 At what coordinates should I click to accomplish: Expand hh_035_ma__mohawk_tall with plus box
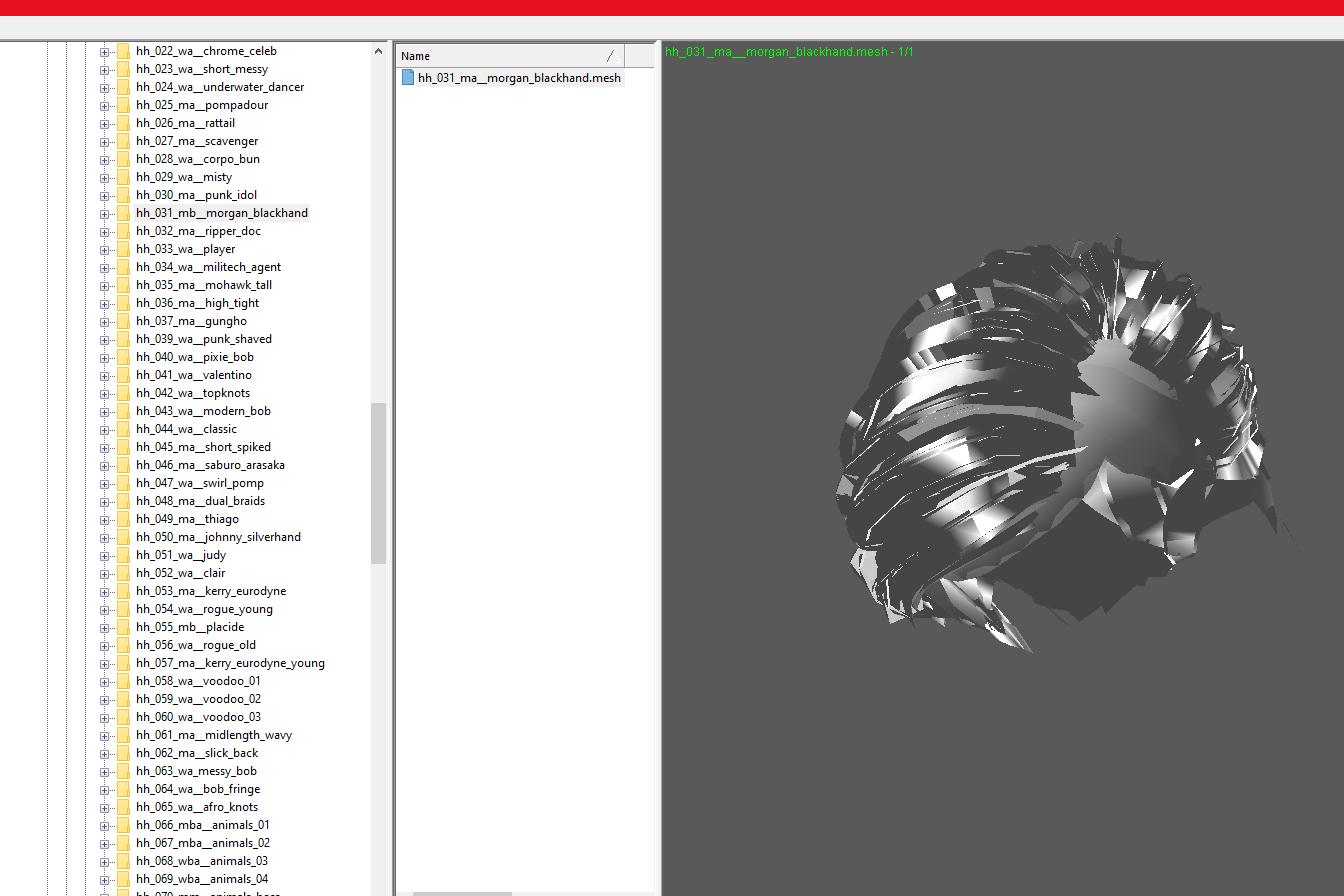coord(104,285)
